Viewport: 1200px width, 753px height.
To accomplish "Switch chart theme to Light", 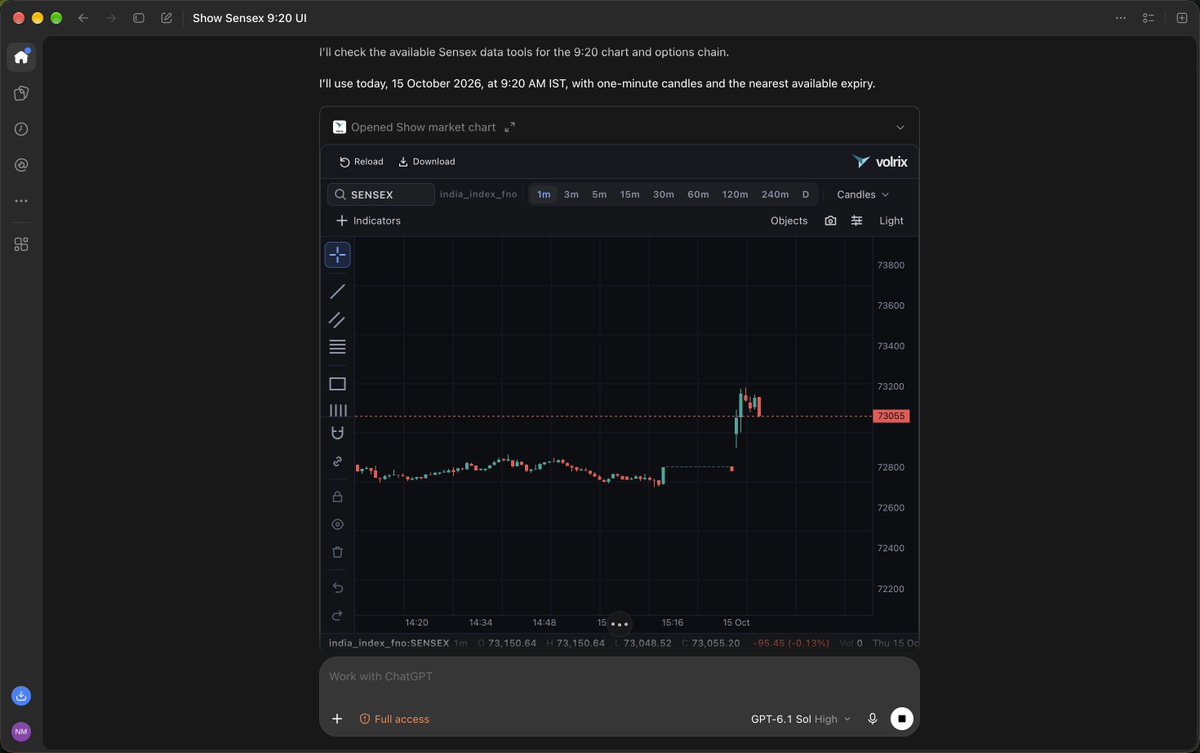I will (891, 221).
